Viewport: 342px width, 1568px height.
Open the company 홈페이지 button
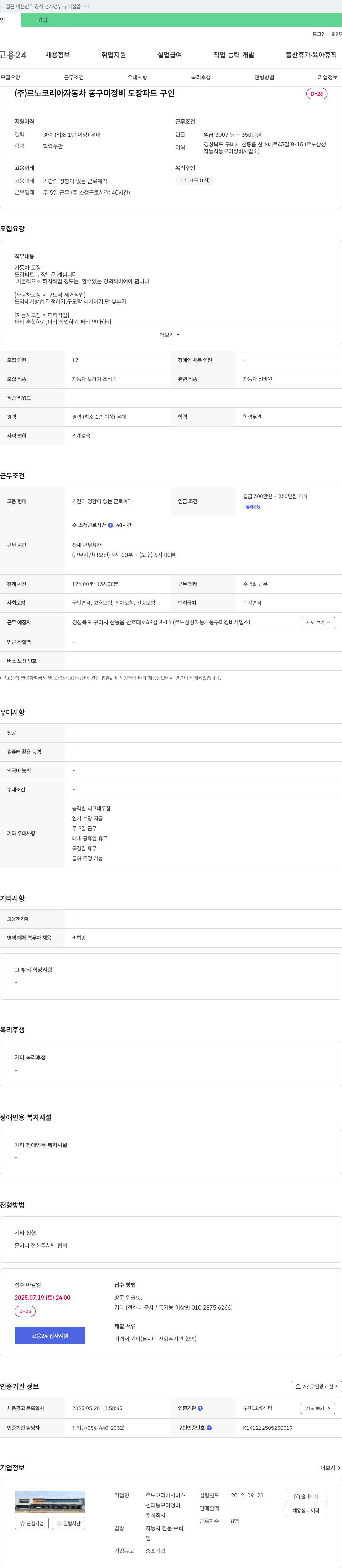[306, 1496]
